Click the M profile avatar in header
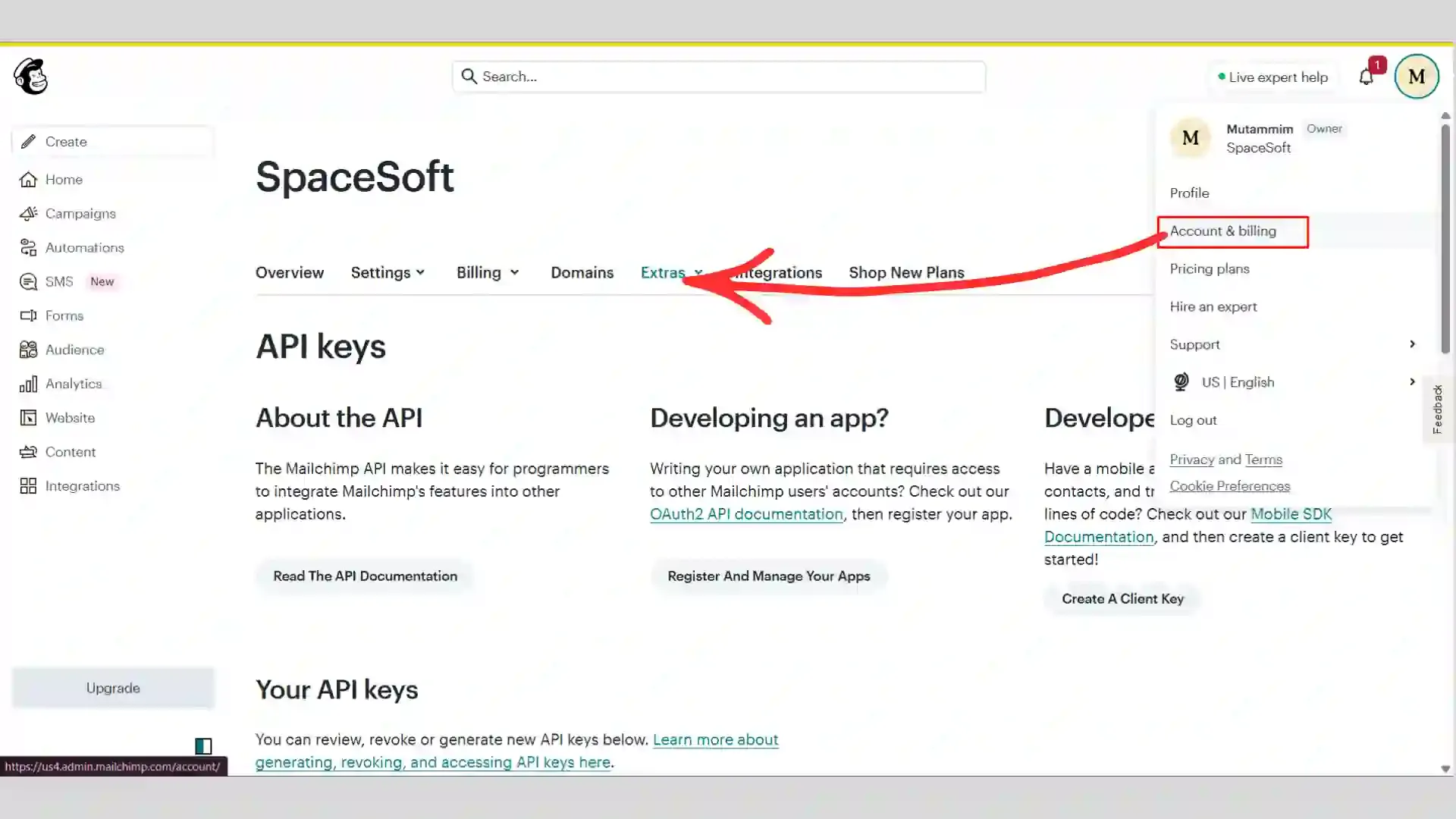This screenshot has width=1456, height=819. click(x=1416, y=77)
